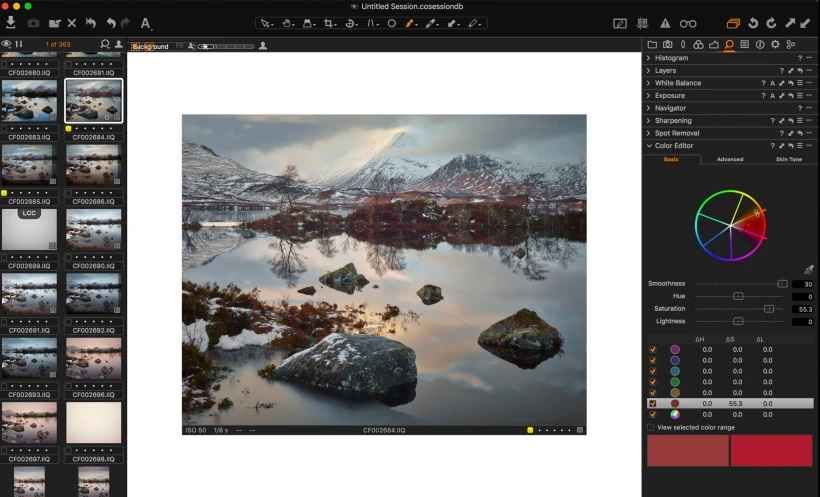Click the focus mask glasses icon
Image resolution: width=820 pixels, height=497 pixels.
688,22
